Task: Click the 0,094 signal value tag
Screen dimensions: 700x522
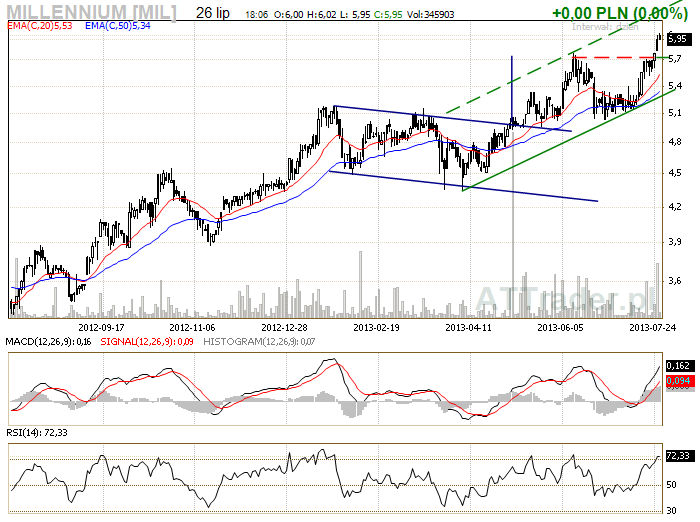Action: tap(678, 380)
